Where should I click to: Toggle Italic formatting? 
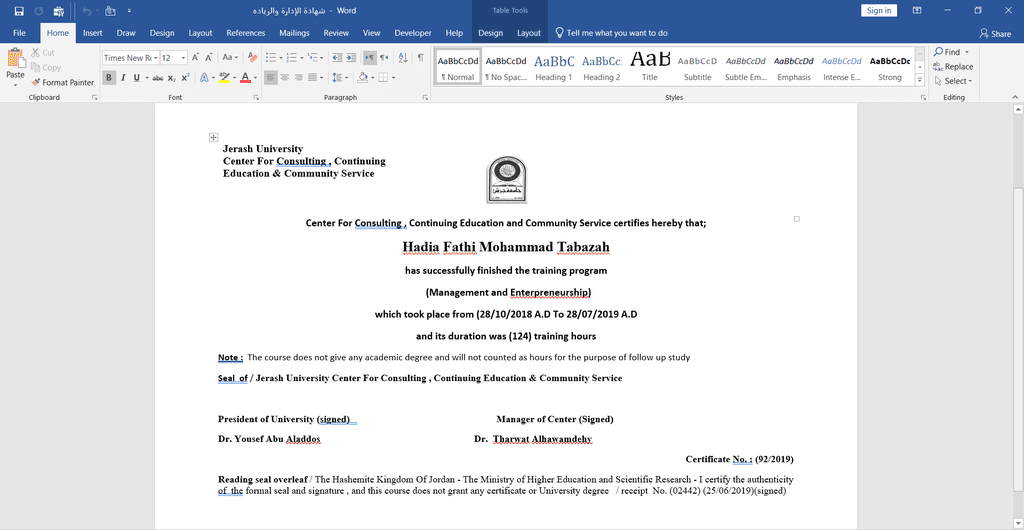tap(123, 78)
